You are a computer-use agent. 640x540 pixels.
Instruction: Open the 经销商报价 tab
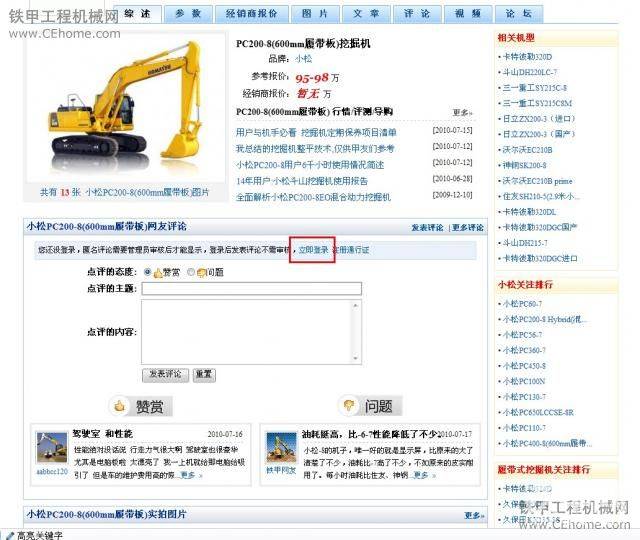[x=252, y=14]
